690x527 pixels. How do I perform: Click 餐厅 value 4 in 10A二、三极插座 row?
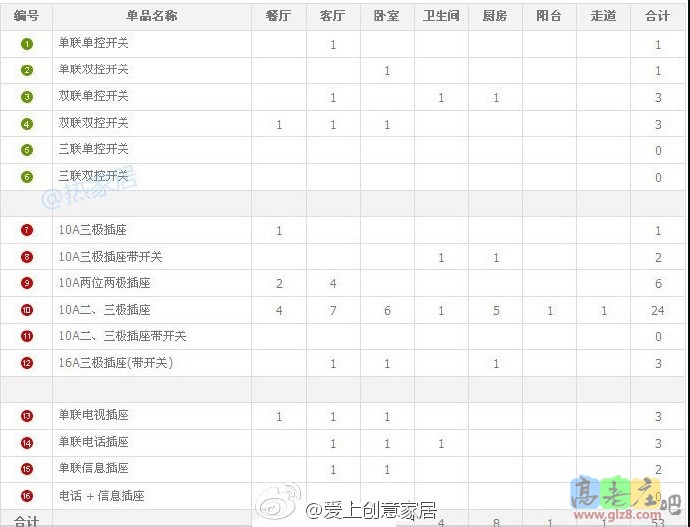pyautogui.click(x=279, y=311)
